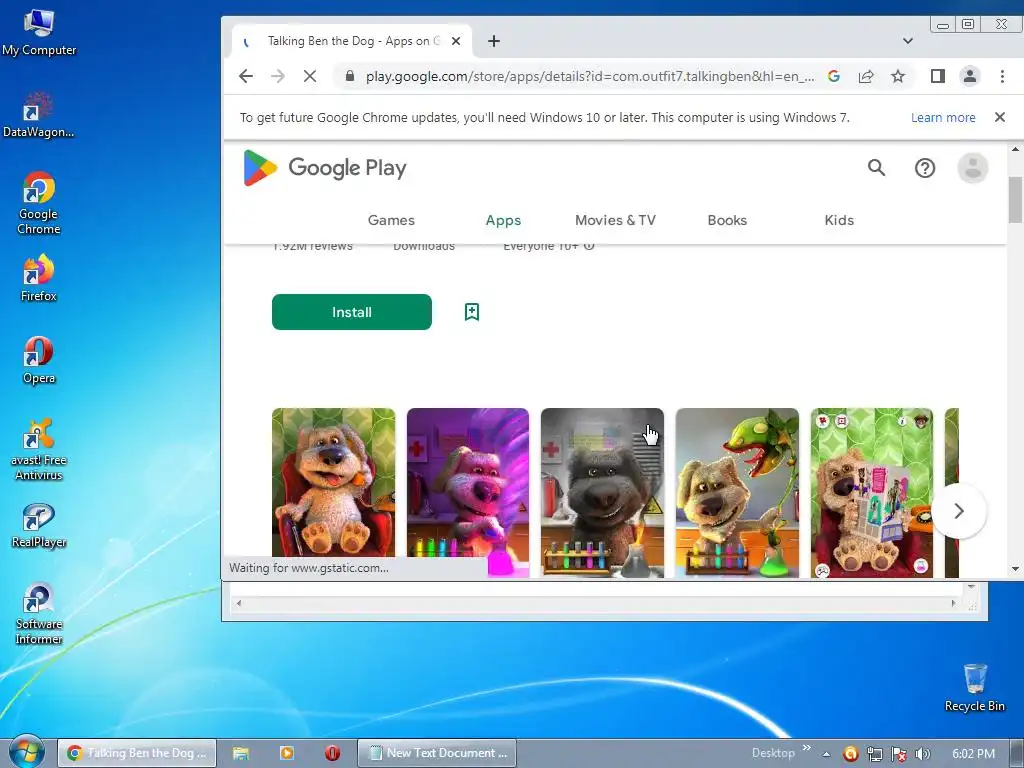Viewport: 1024px width, 768px height.
Task: Click the Chrome Talking Ben taskbar button
Action: click(137, 753)
